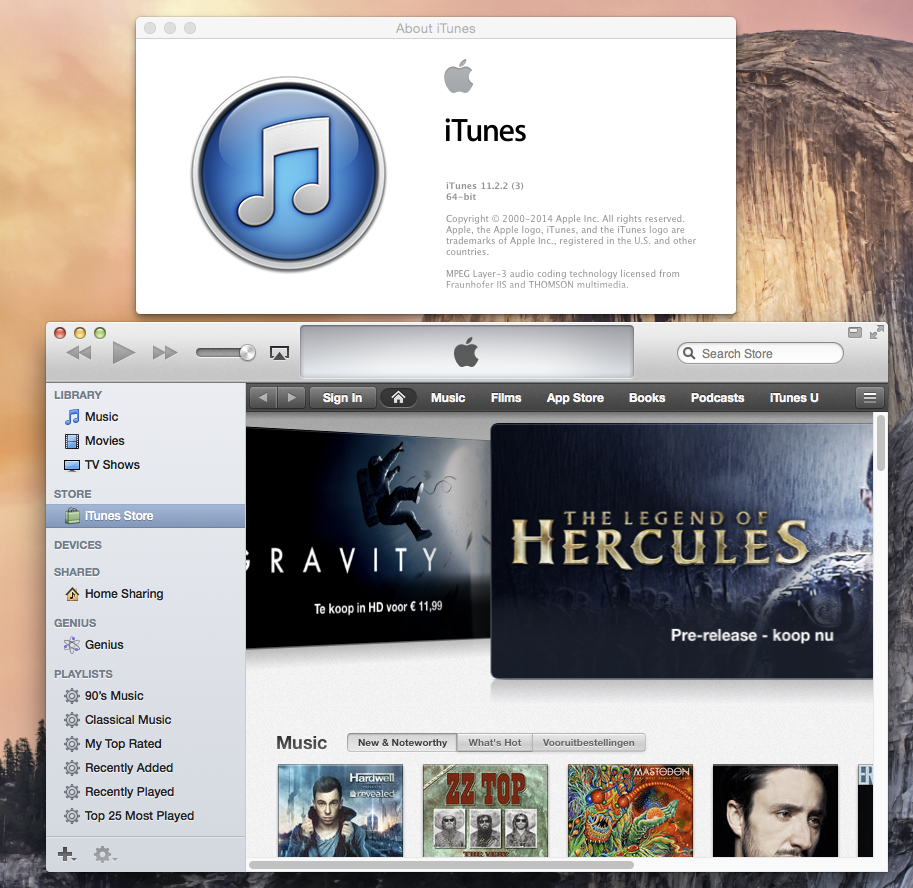
Task: Click the Gravity film banner
Action: 368,536
